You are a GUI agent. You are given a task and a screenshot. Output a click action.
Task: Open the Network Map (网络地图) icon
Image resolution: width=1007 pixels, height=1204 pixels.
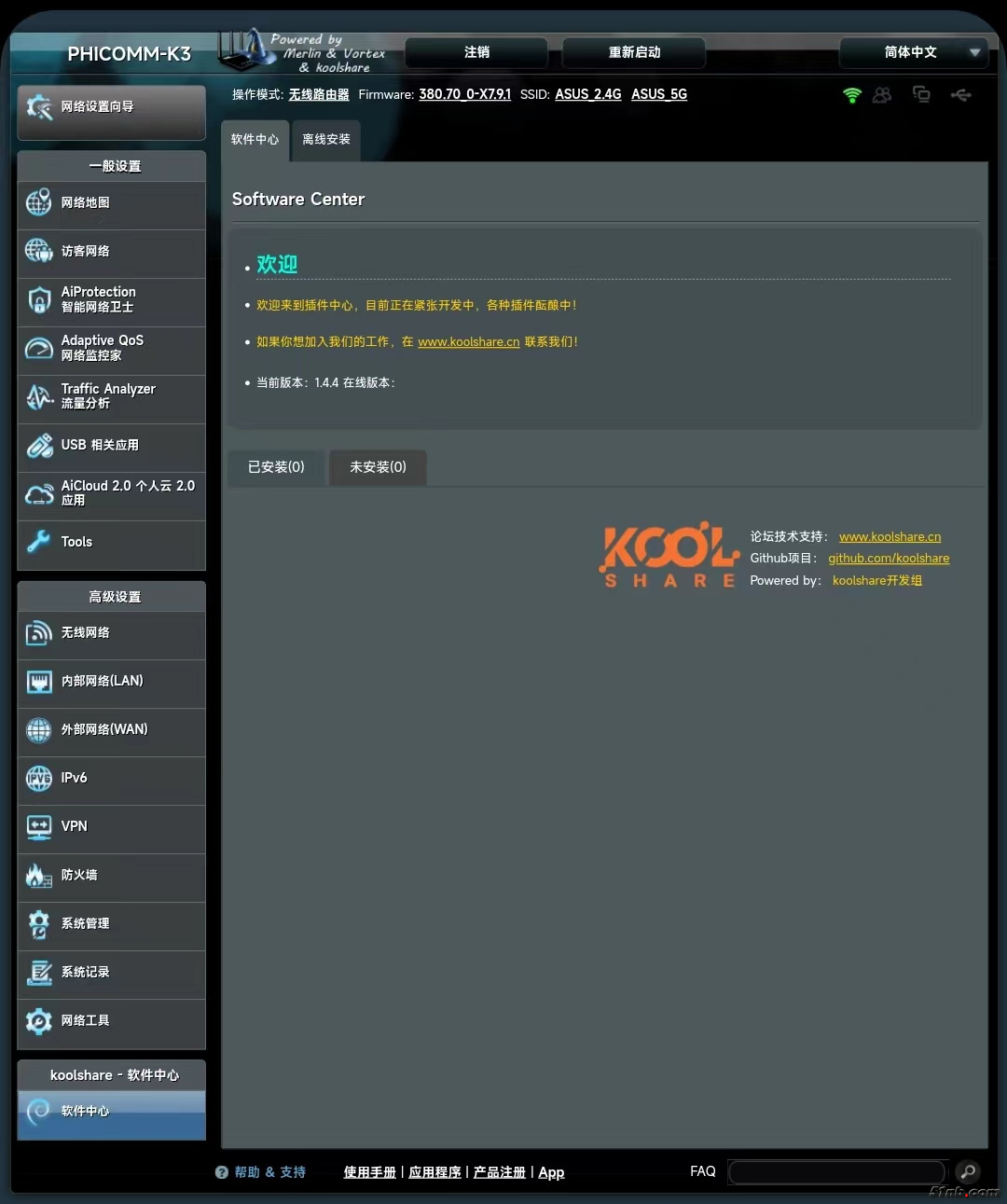(x=39, y=202)
